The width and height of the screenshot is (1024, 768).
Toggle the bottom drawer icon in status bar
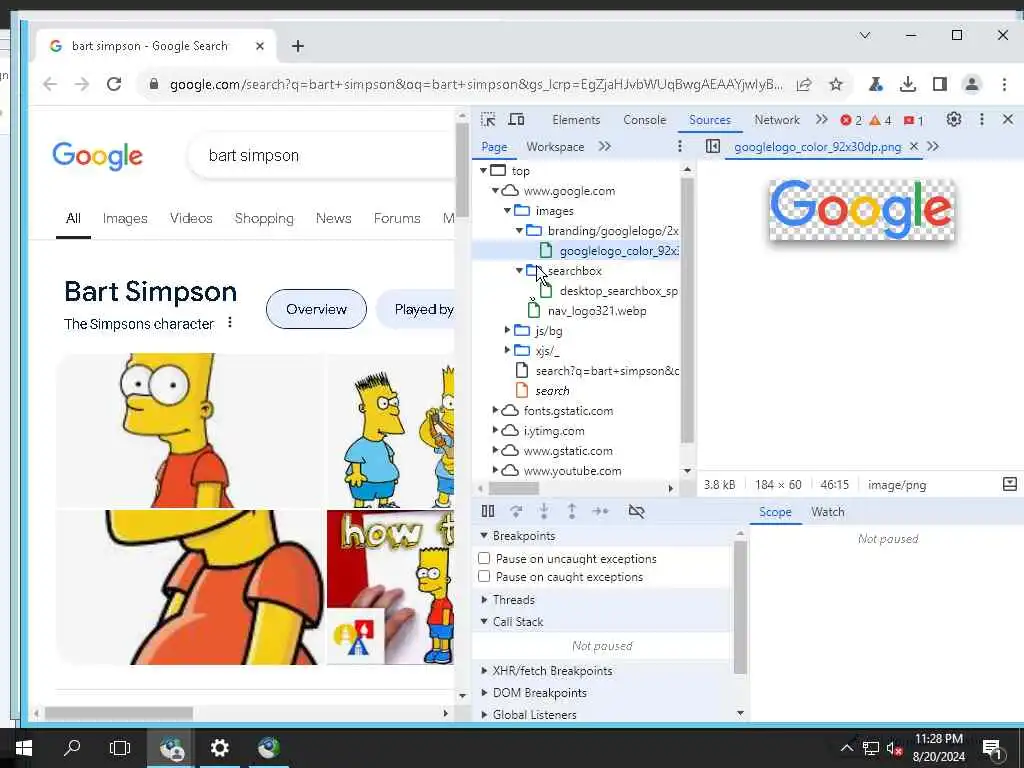1010,484
